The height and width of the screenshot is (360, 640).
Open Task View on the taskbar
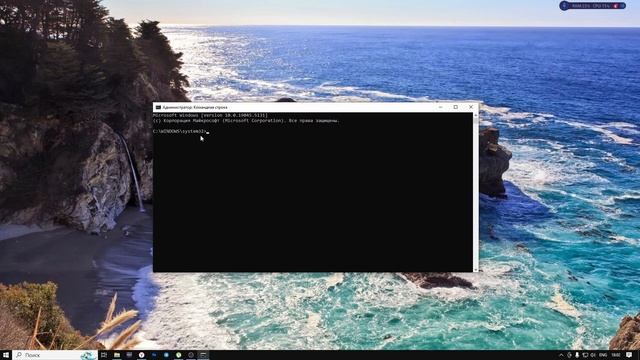coord(104,355)
